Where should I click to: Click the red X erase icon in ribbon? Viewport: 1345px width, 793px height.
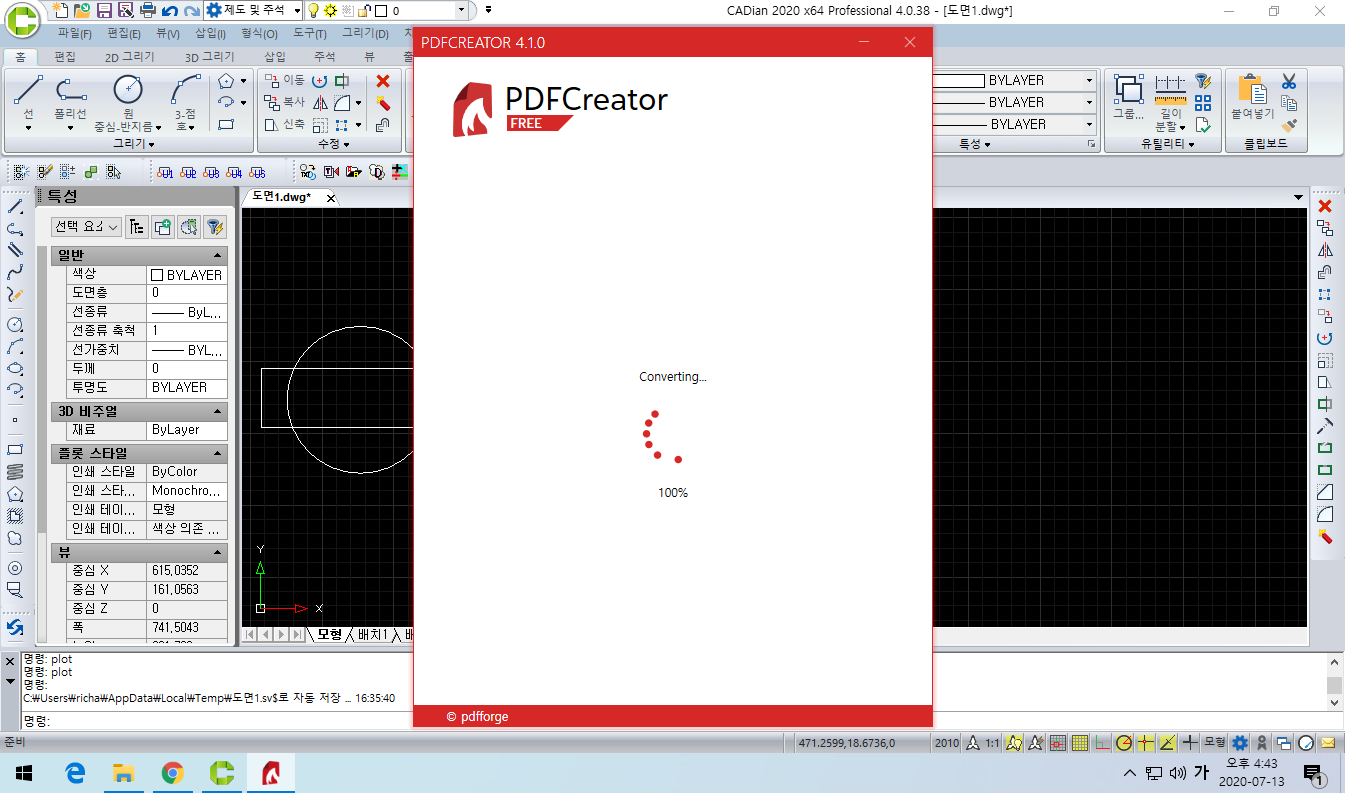point(383,81)
